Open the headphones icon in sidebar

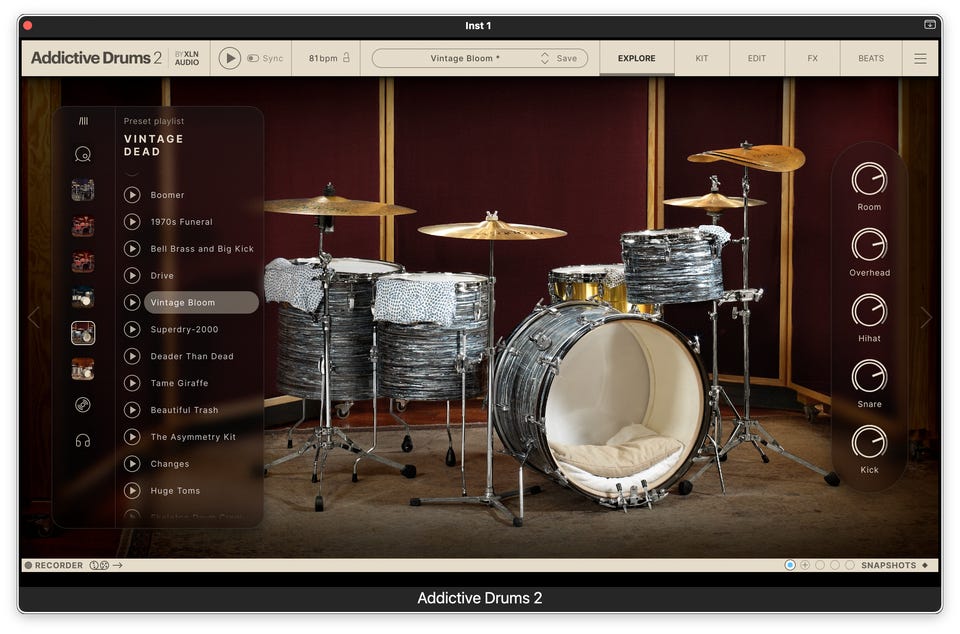[x=83, y=441]
